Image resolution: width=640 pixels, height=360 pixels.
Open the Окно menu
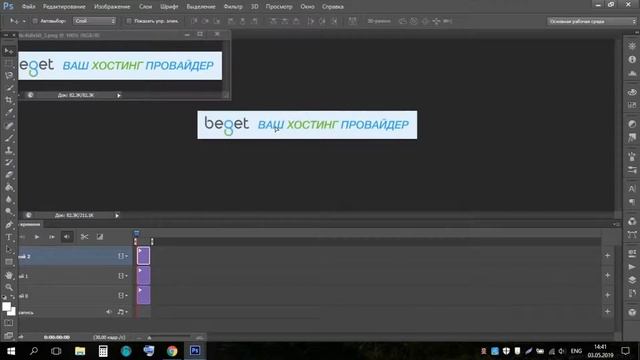[307, 7]
